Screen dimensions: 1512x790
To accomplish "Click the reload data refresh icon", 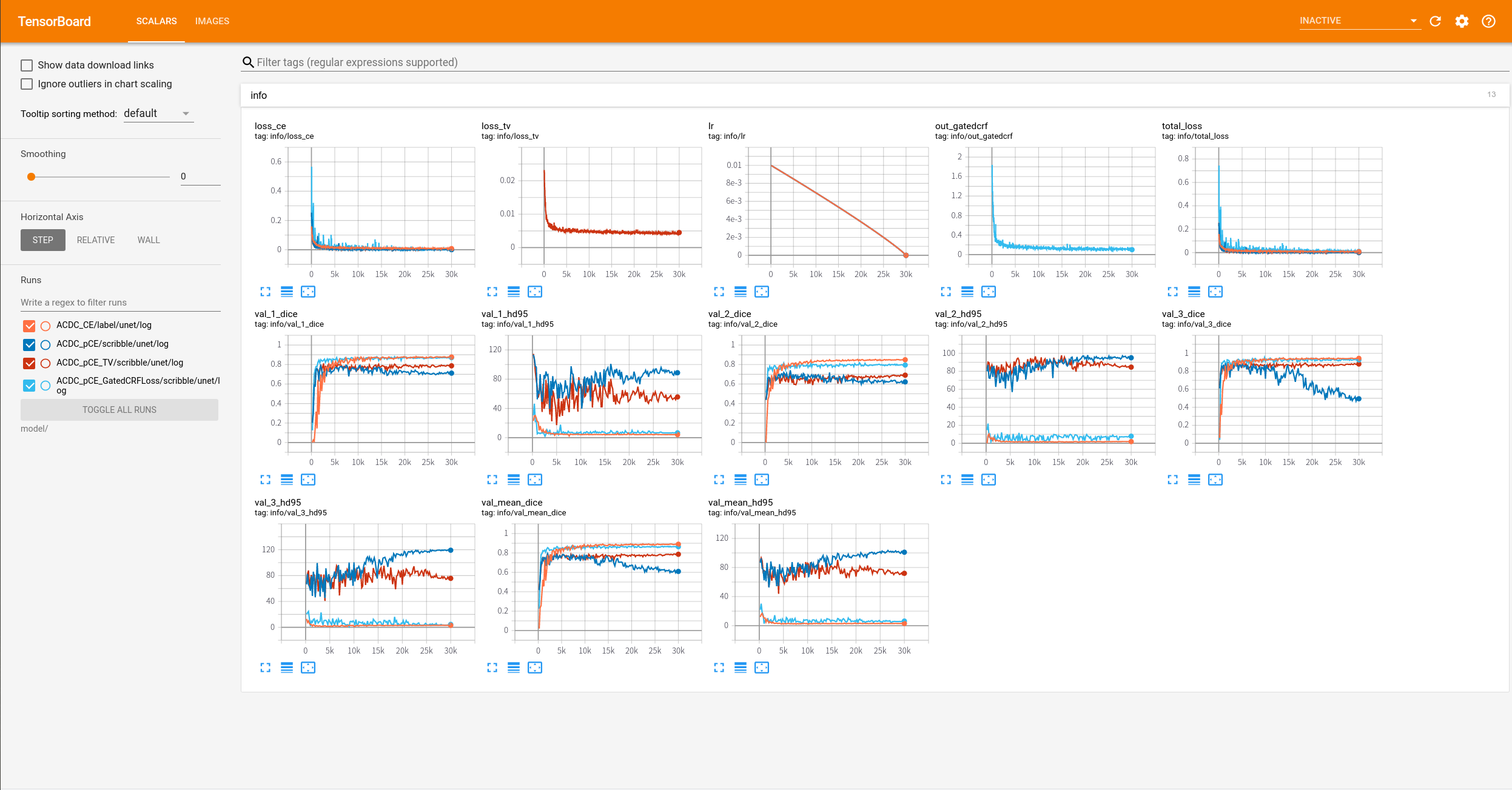I will click(x=1435, y=21).
